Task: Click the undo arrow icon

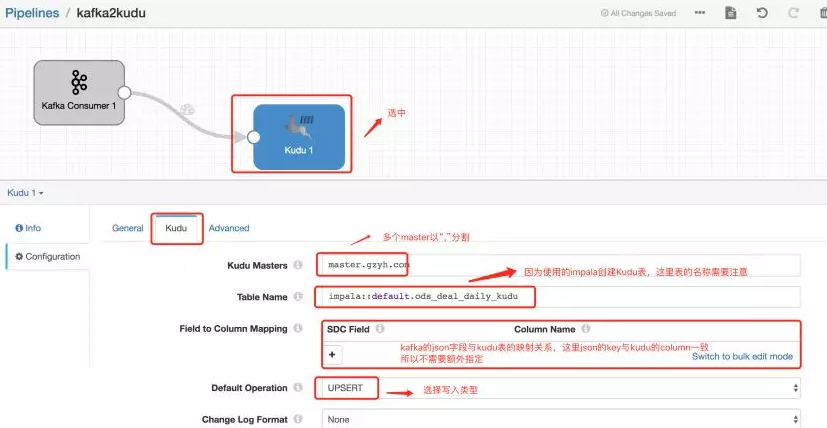Action: pyautogui.click(x=762, y=13)
